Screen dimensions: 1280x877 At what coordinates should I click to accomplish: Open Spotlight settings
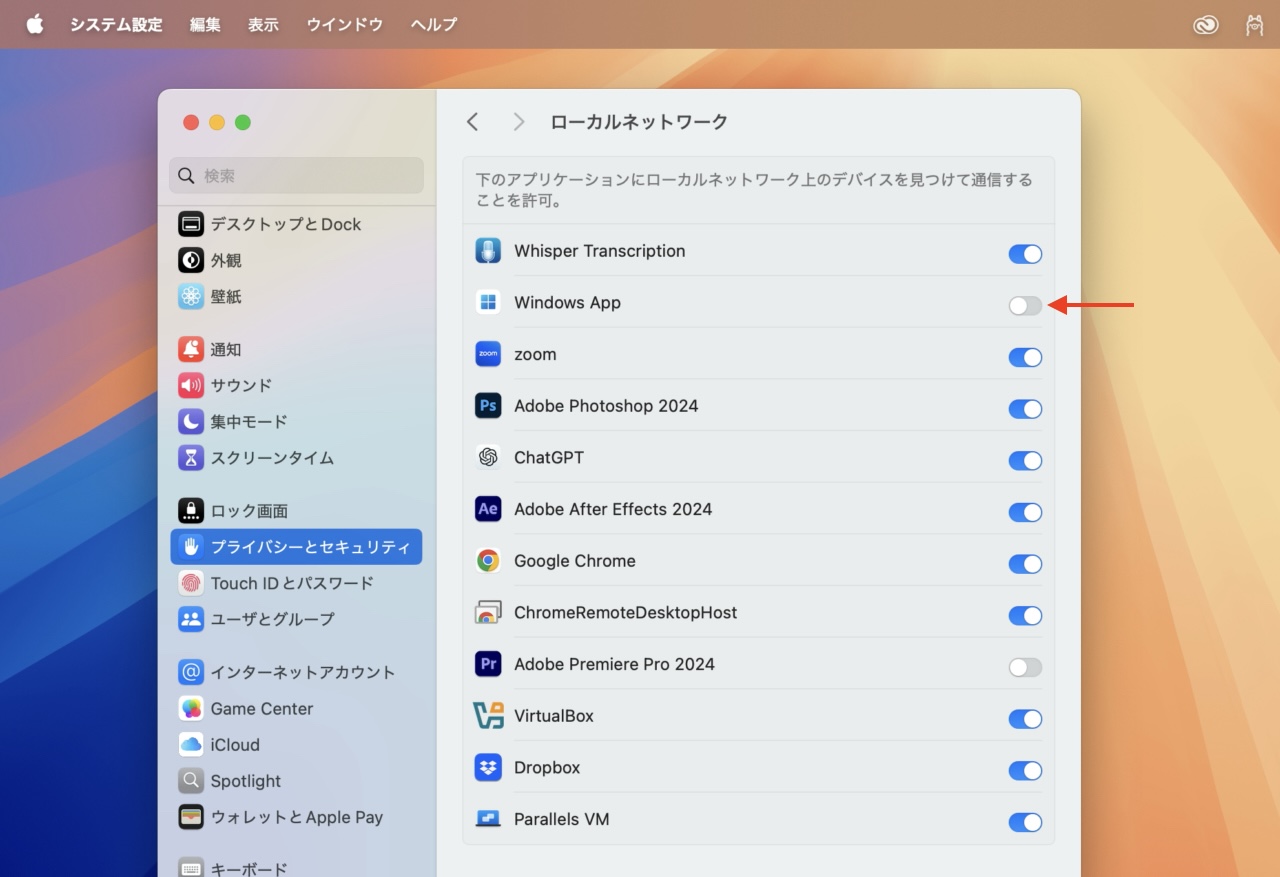coord(296,780)
